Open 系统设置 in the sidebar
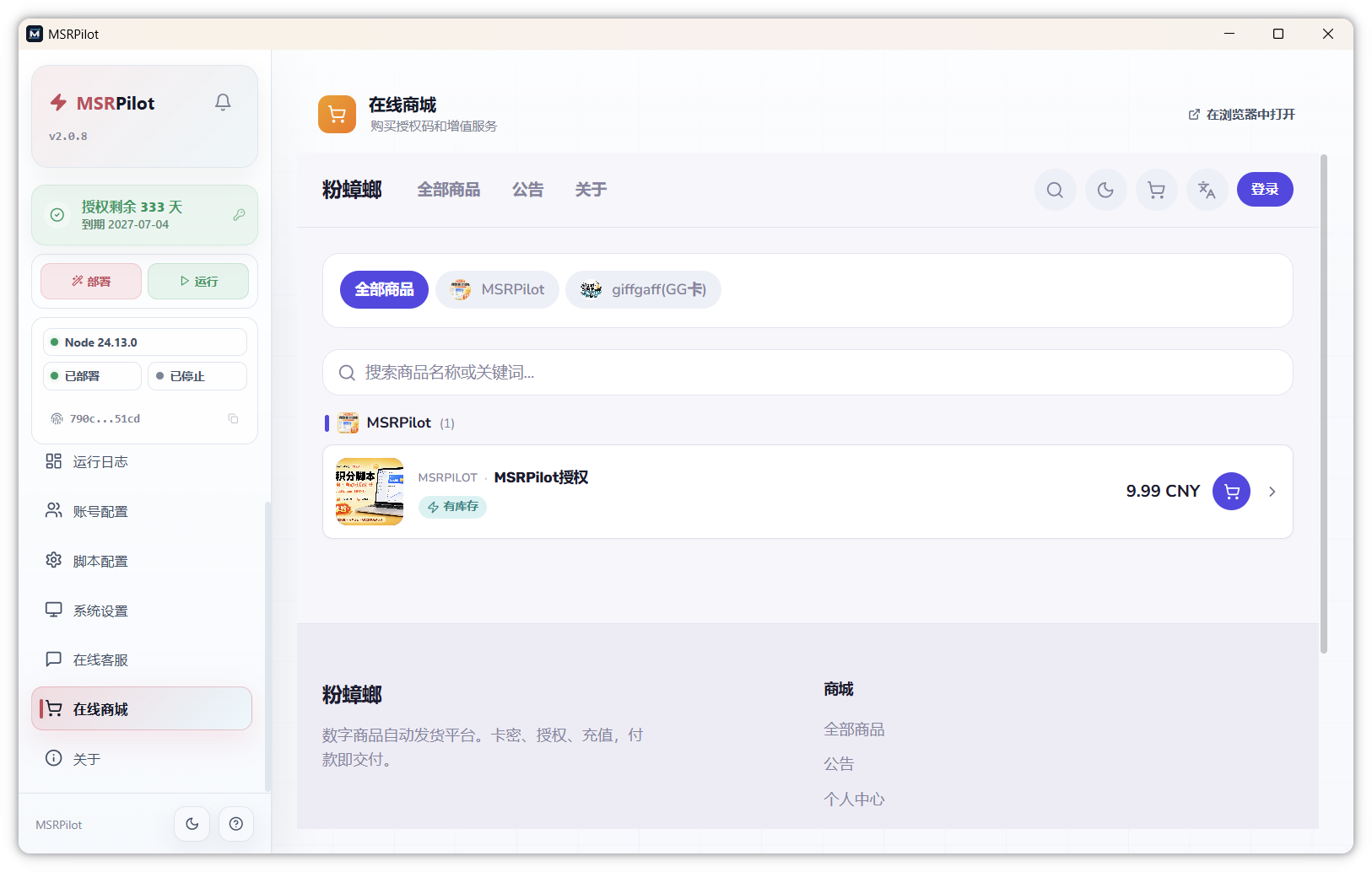 pyautogui.click(x=142, y=611)
